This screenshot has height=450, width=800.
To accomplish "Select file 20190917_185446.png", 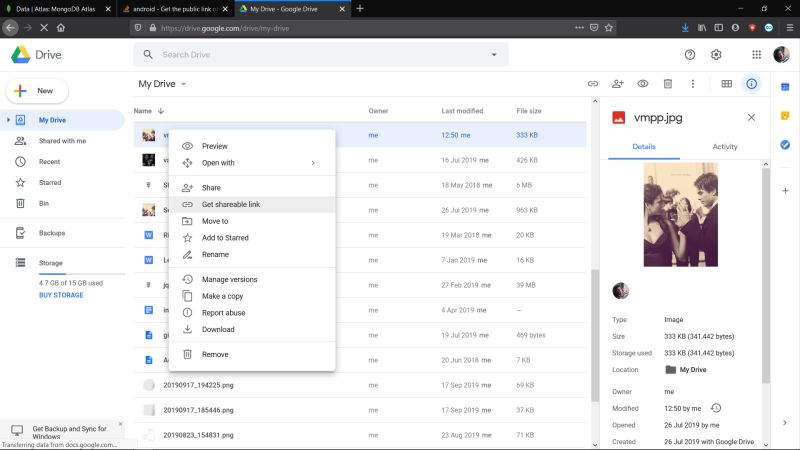I will point(360,410).
